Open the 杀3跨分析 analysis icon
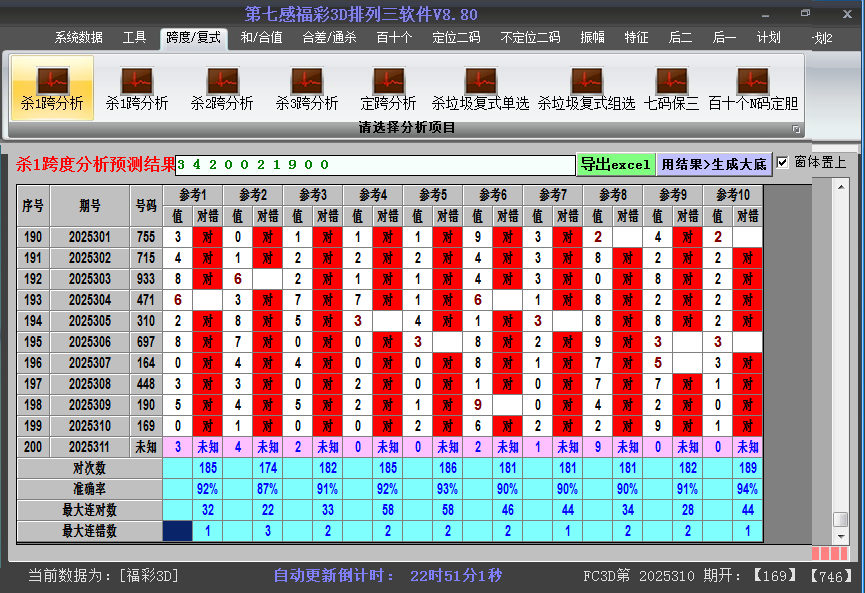This screenshot has width=865, height=593. 306,88
